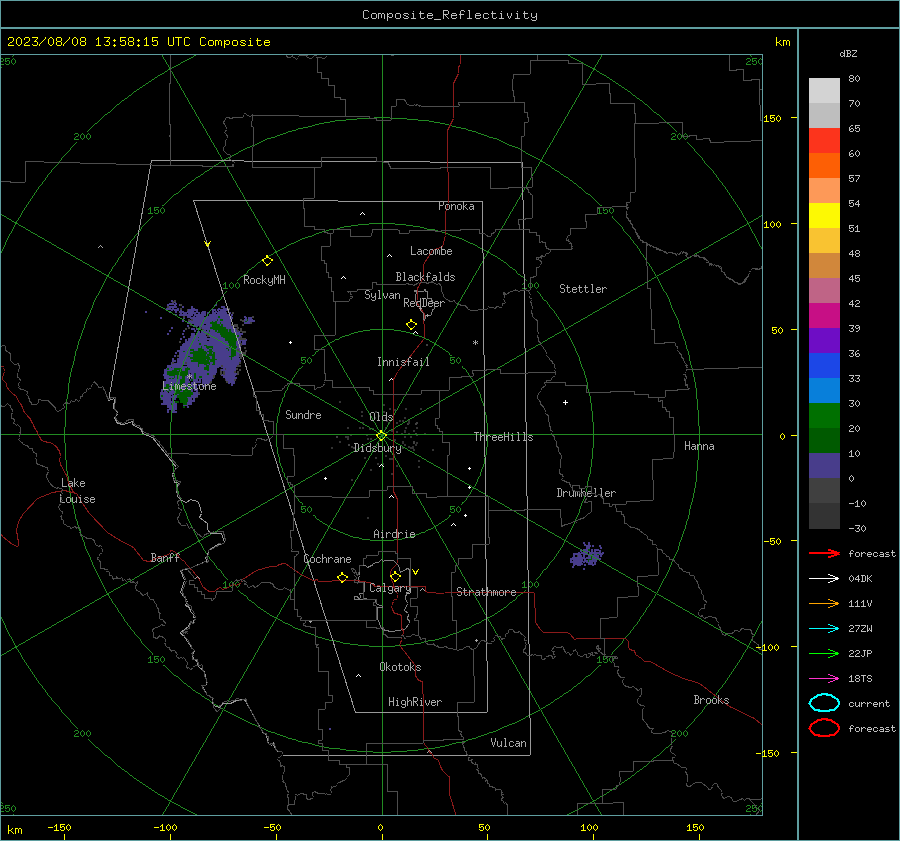Click the Stettler town label
This screenshot has height=841, width=900.
[x=583, y=289]
